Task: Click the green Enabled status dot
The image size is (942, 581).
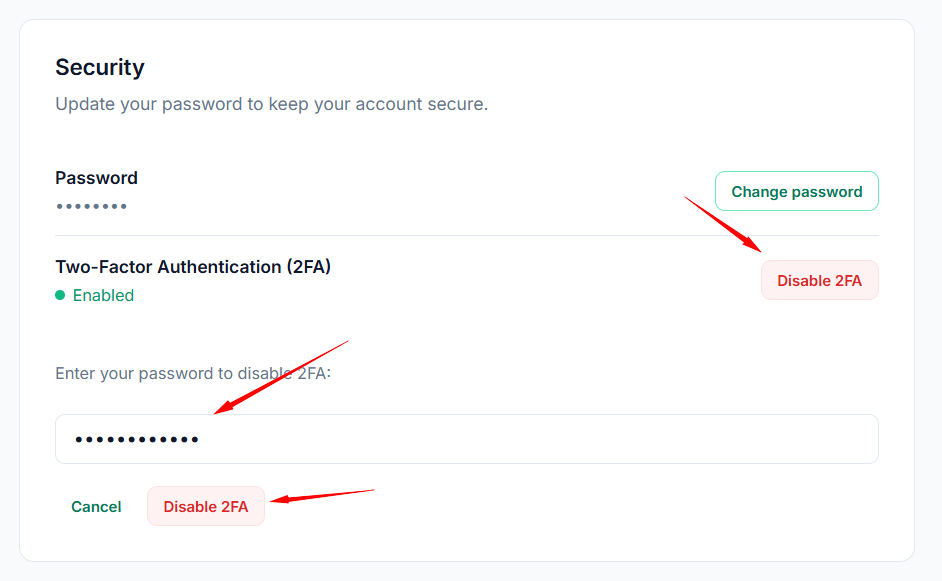Action: [x=60, y=295]
